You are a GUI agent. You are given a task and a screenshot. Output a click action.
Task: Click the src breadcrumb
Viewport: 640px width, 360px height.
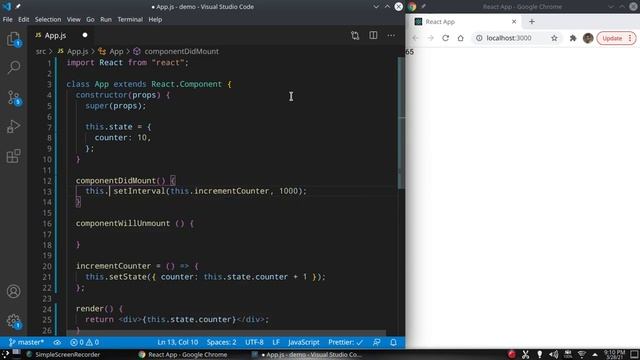(x=41, y=51)
